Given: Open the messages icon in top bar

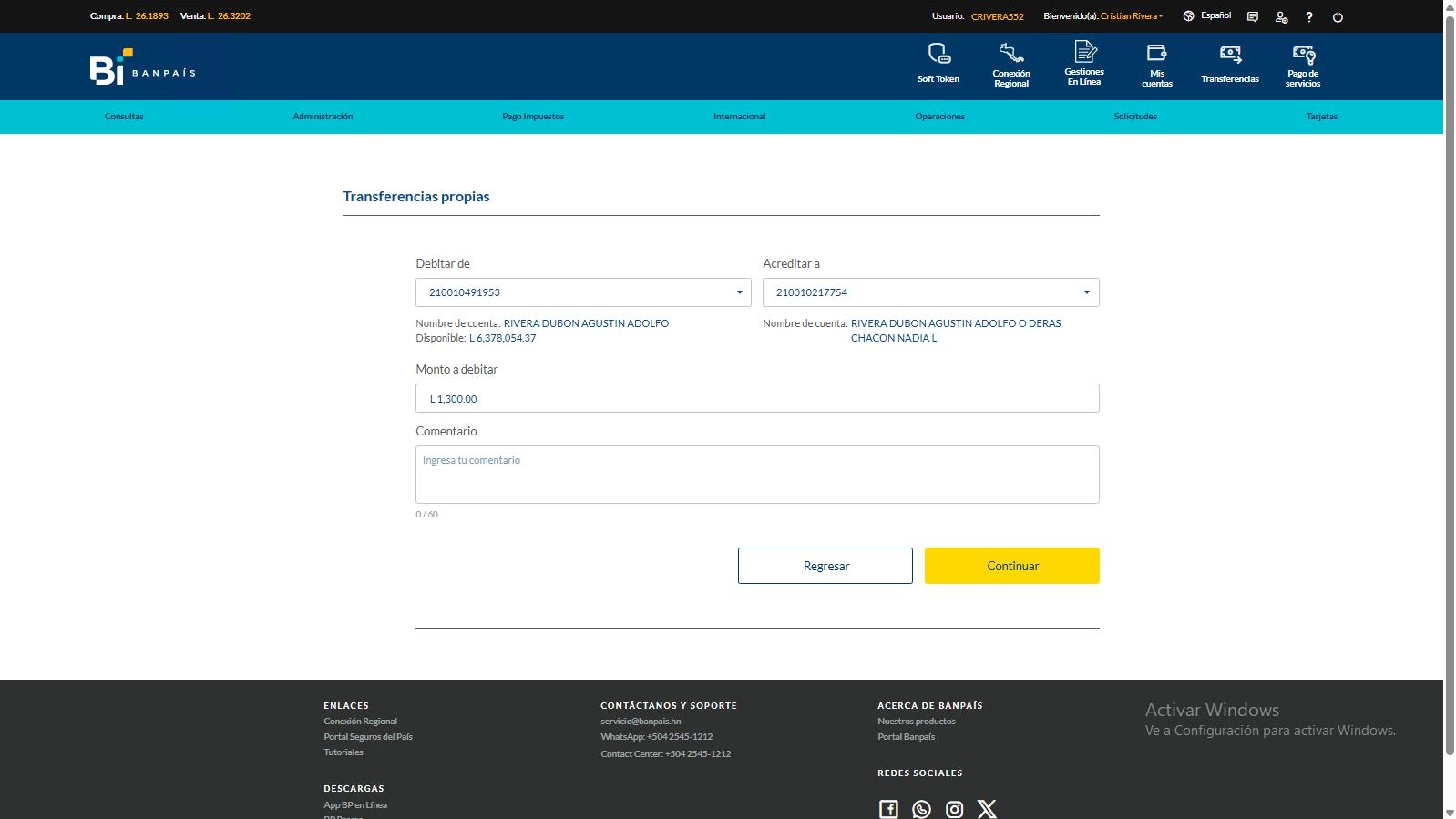Looking at the screenshot, I should pyautogui.click(x=1253, y=17).
